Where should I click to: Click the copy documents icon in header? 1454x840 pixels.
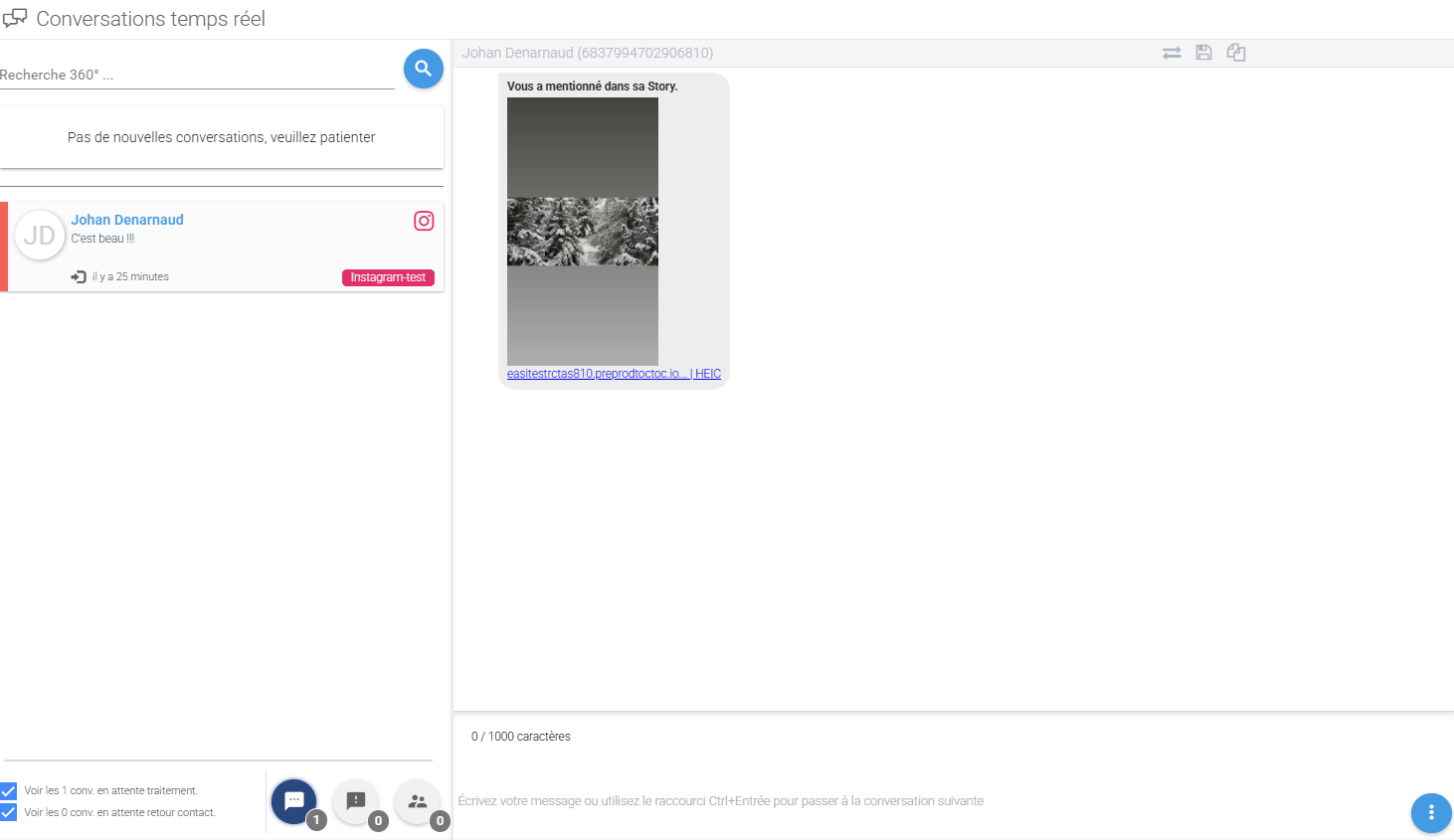[1236, 53]
